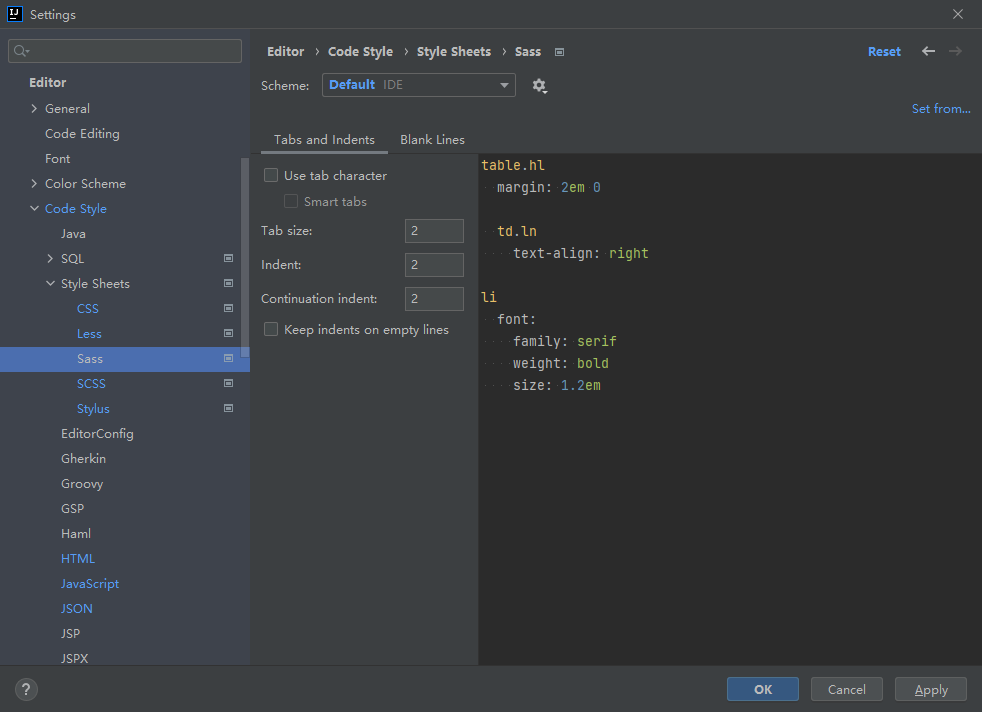
Task: Expand the Color Scheme tree node
Action: [34, 183]
